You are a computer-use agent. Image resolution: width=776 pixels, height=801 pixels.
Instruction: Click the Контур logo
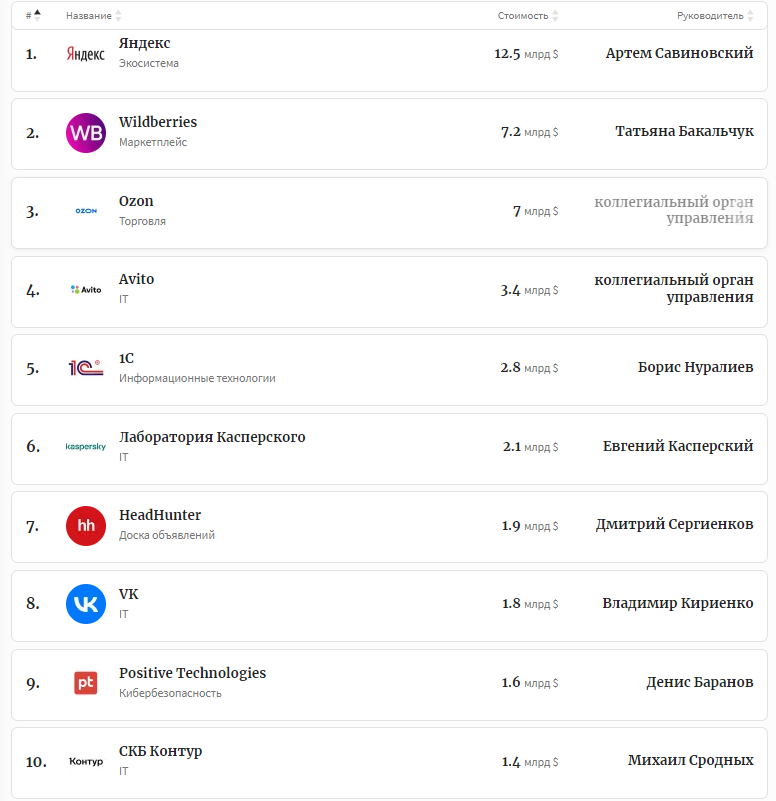click(85, 762)
